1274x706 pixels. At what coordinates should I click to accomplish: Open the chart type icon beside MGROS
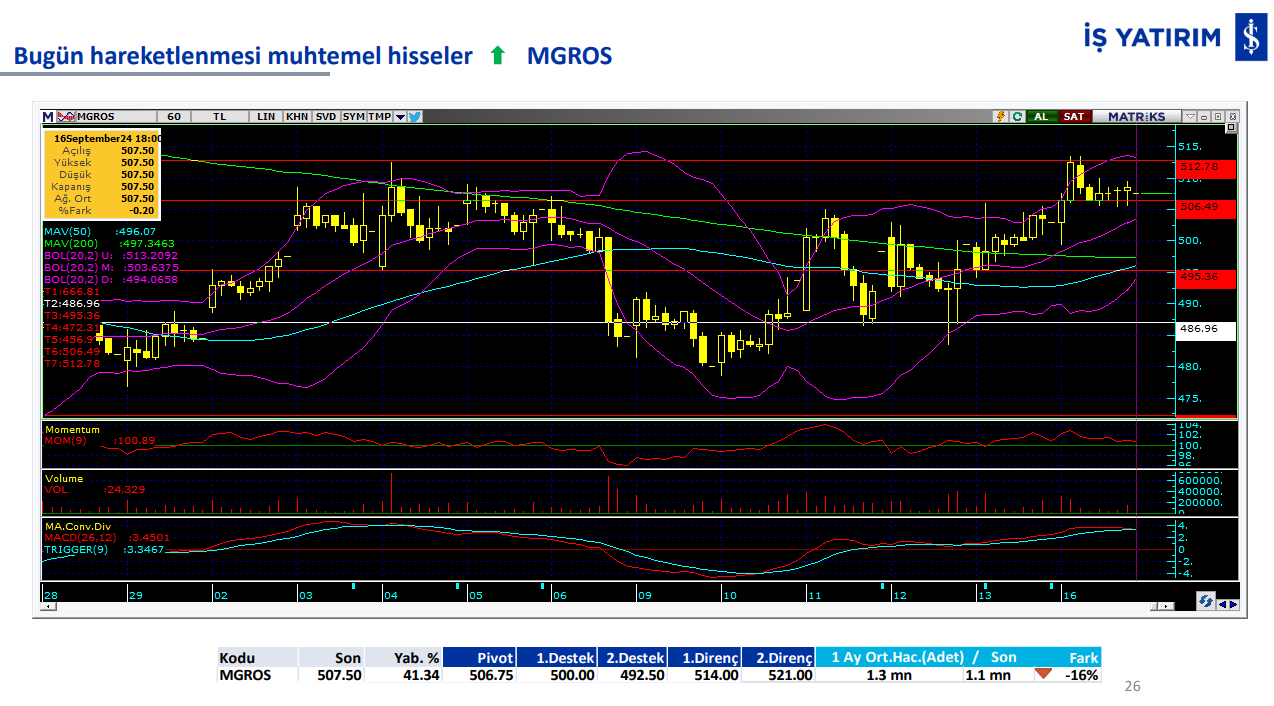[x=67, y=117]
